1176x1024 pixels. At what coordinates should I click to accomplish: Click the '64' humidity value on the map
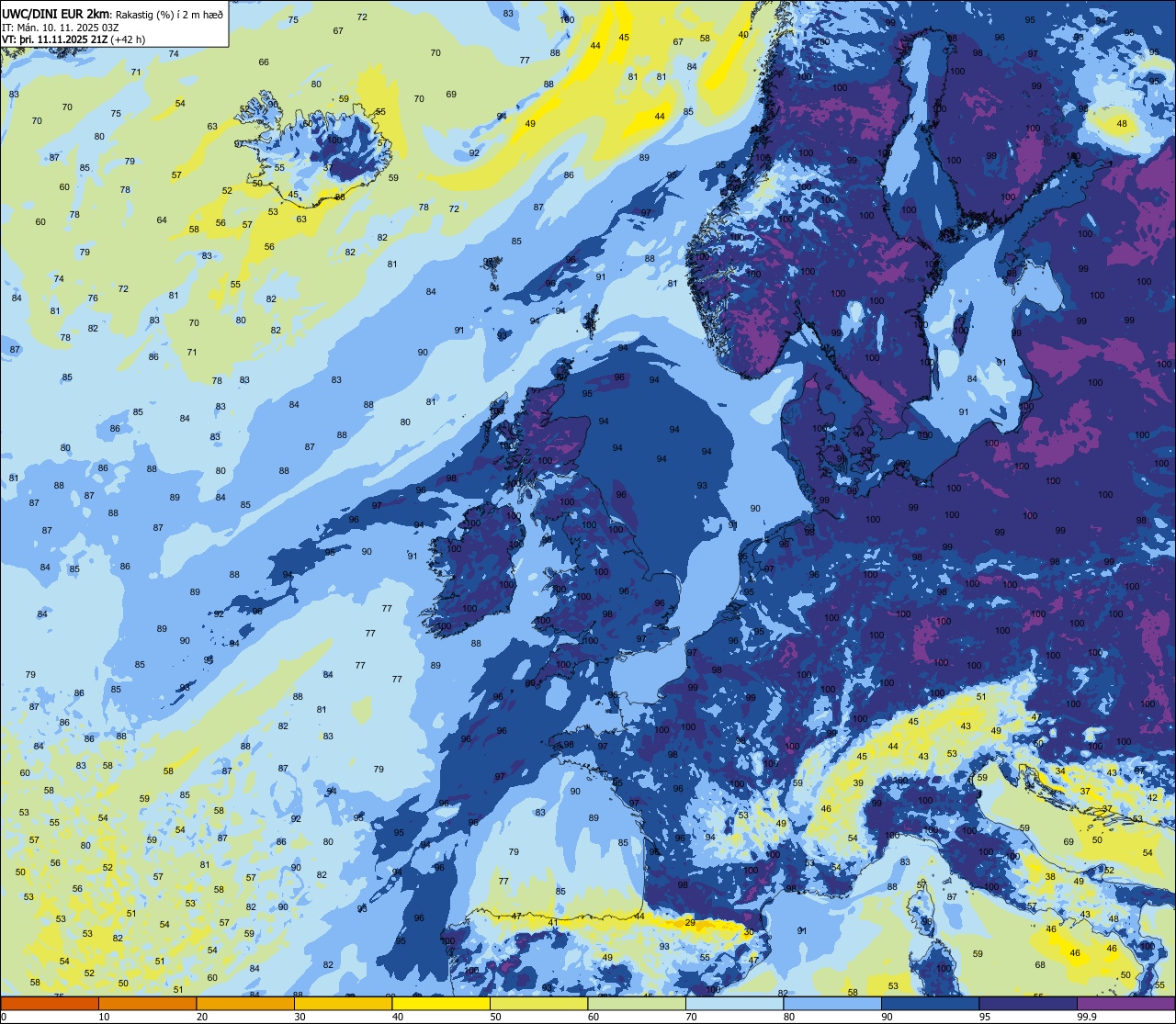[162, 219]
